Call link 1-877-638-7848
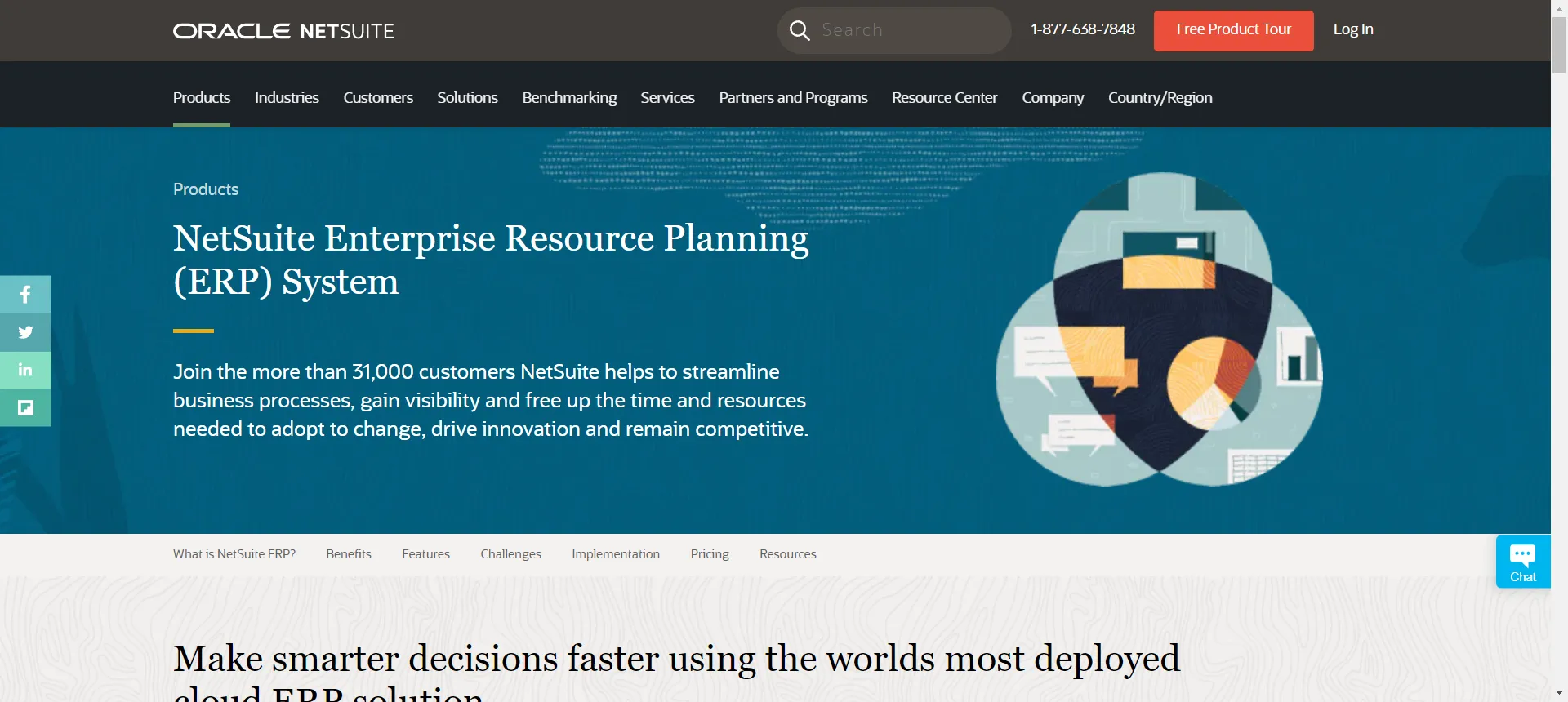 click(1082, 29)
